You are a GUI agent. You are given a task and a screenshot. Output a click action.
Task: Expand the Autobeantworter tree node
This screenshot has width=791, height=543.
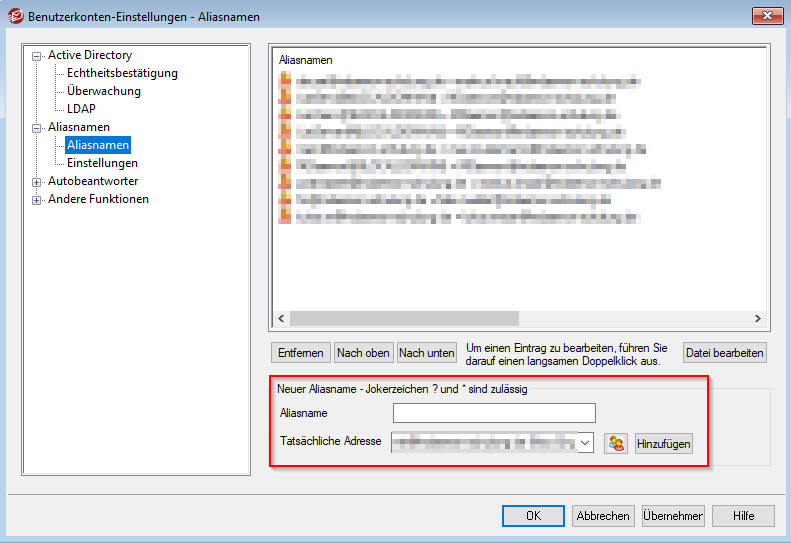[37, 182]
